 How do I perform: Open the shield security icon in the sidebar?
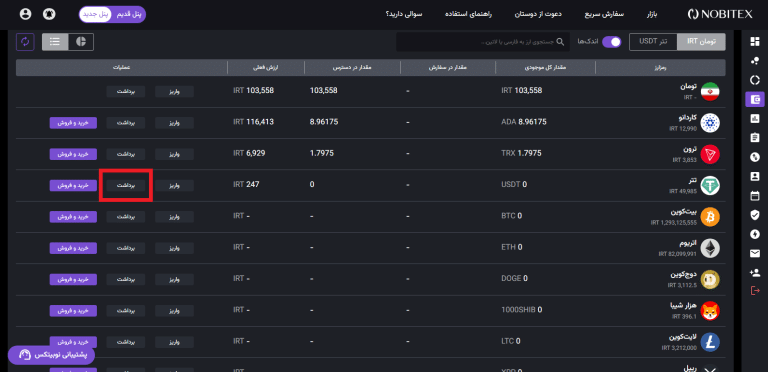pos(754,214)
